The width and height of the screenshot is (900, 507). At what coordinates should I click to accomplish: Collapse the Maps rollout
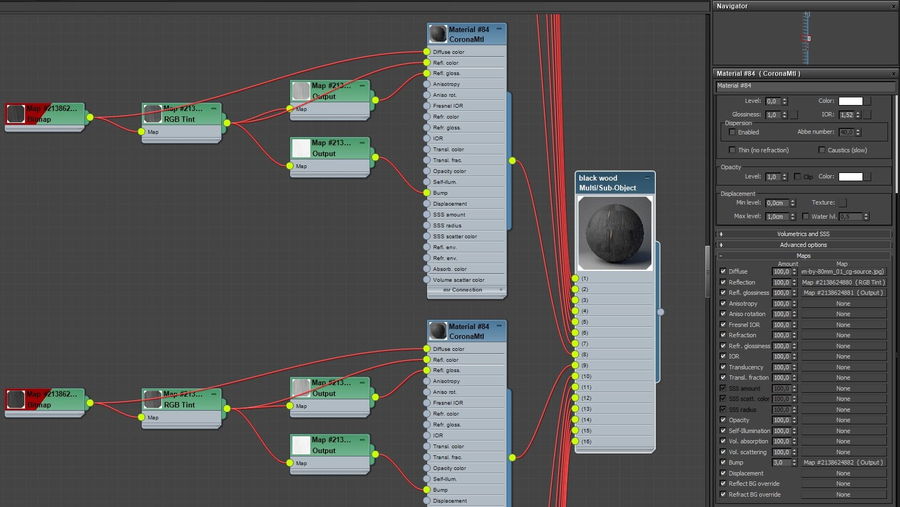tap(803, 256)
